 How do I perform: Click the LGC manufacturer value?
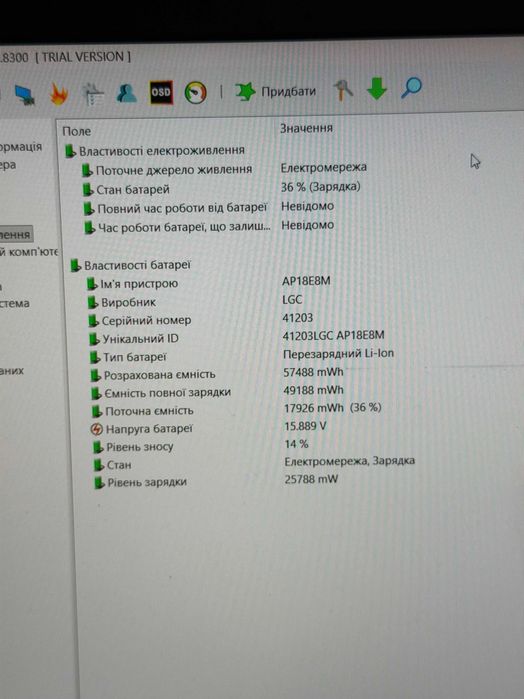tap(292, 300)
